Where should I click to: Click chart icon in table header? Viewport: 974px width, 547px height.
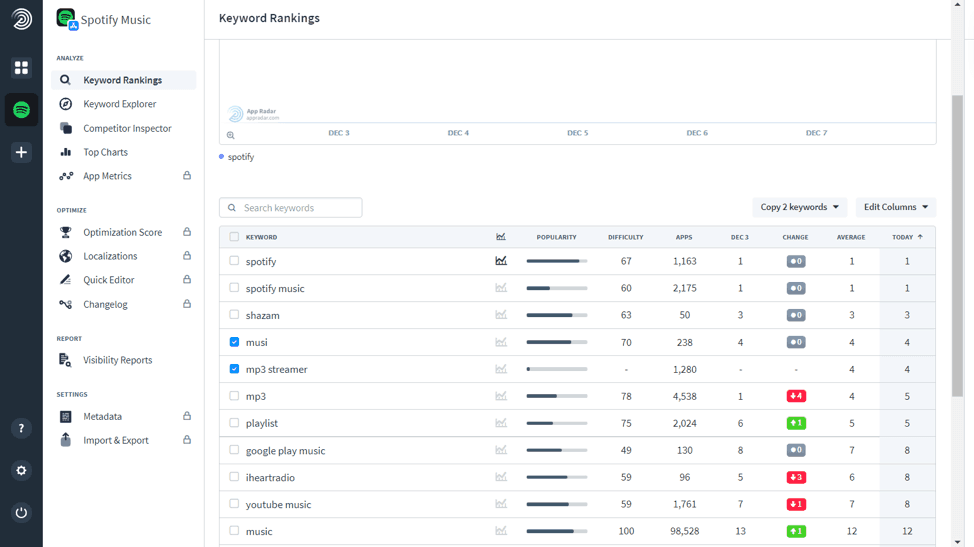tap(501, 237)
